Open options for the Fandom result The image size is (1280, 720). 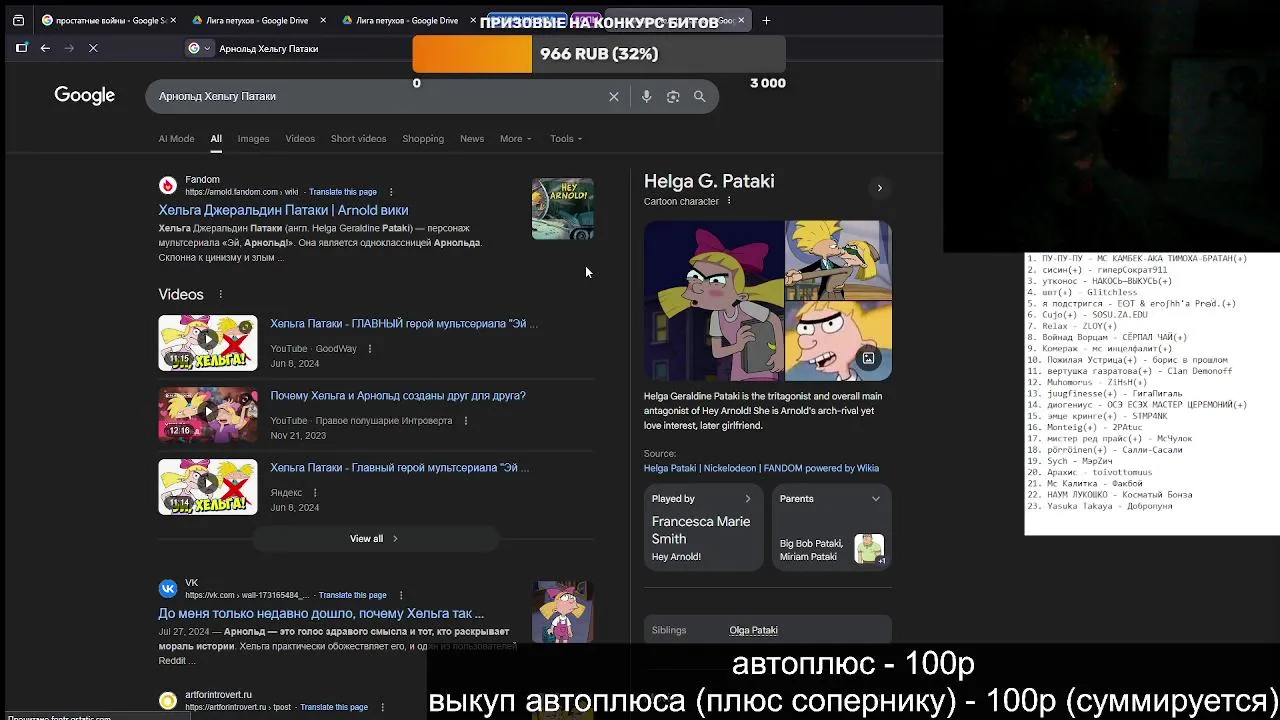pyautogui.click(x=391, y=192)
